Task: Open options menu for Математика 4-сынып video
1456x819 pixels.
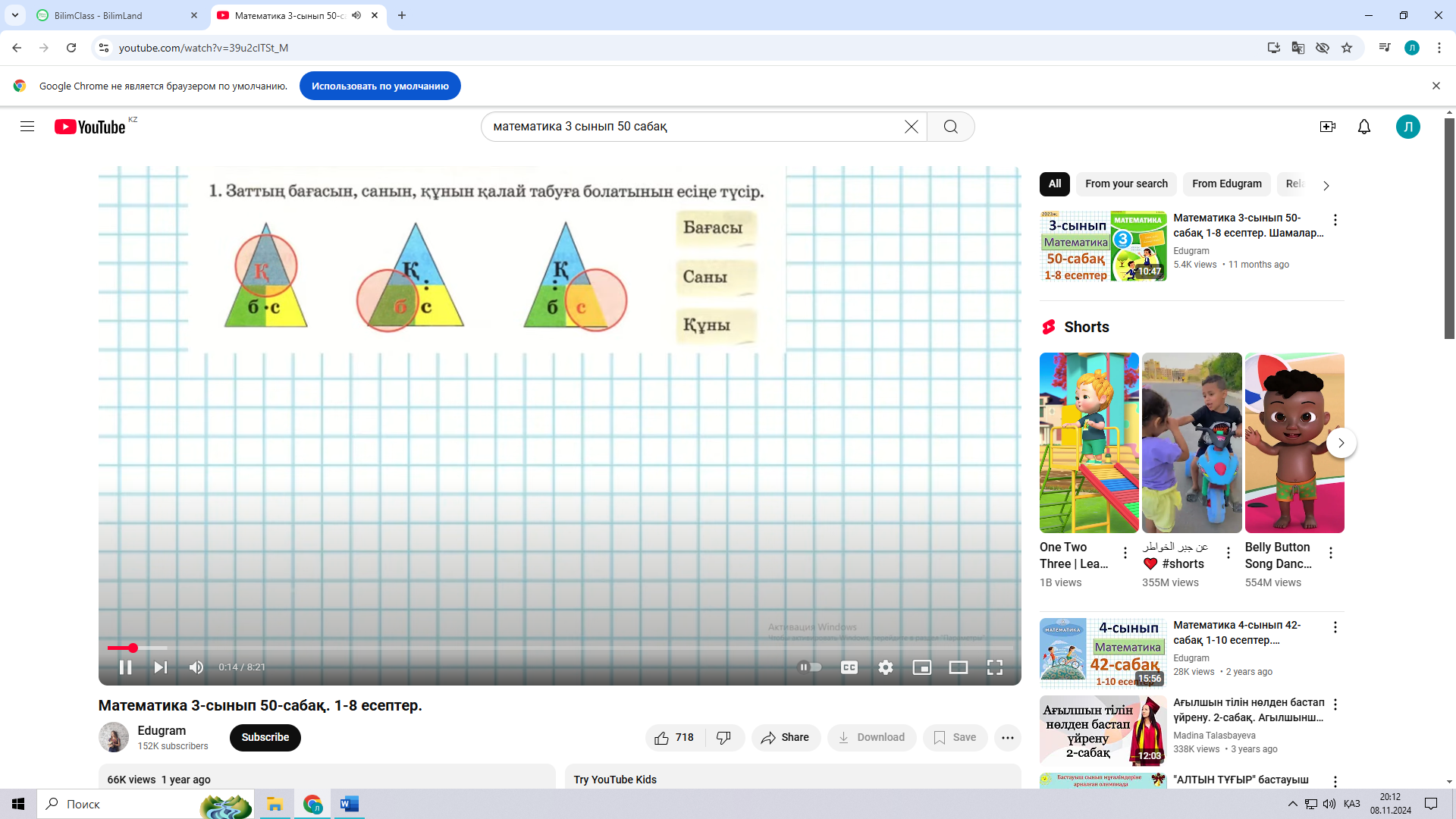Action: click(x=1335, y=627)
